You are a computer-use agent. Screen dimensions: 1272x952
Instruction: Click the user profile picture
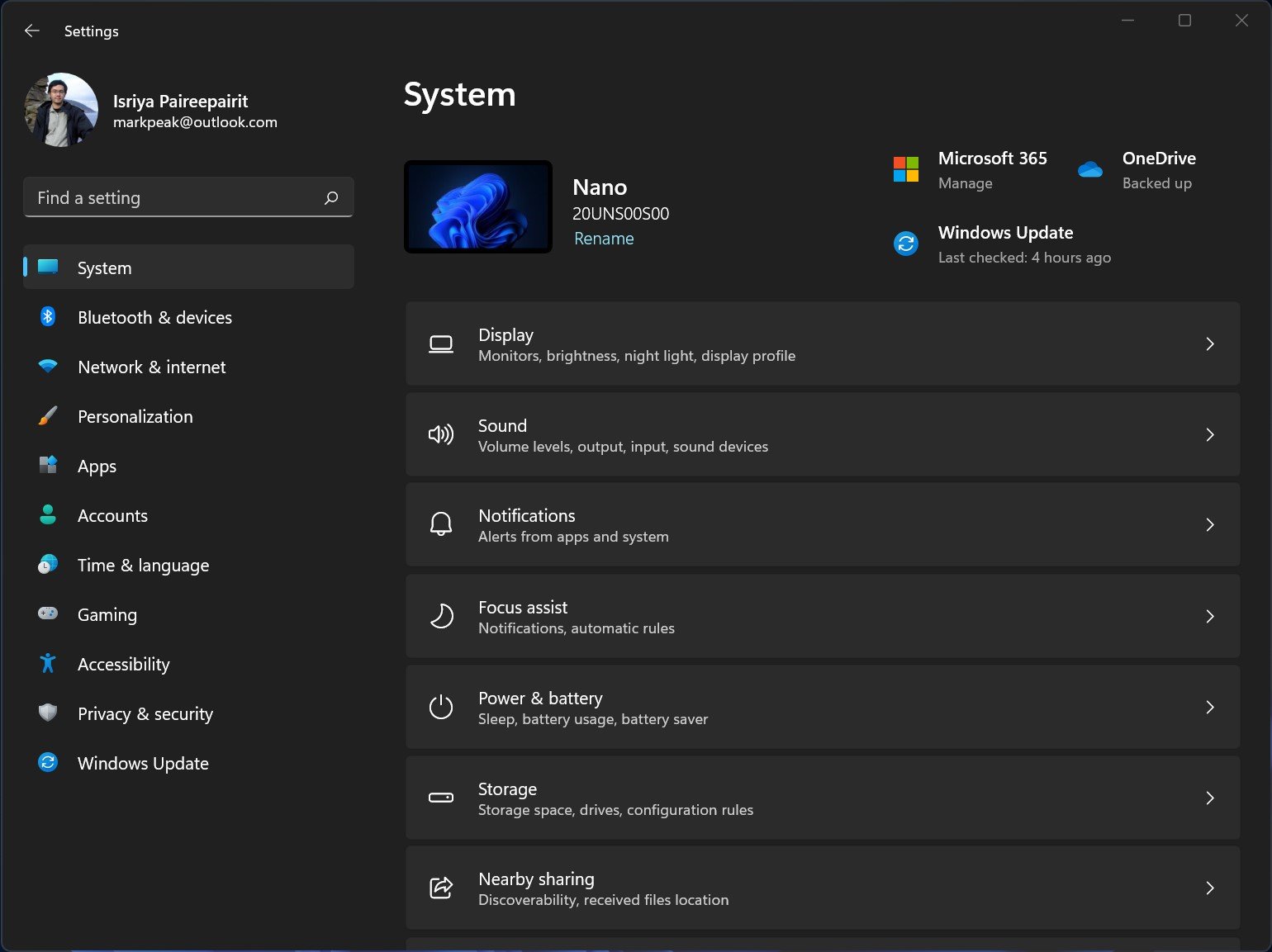click(61, 110)
